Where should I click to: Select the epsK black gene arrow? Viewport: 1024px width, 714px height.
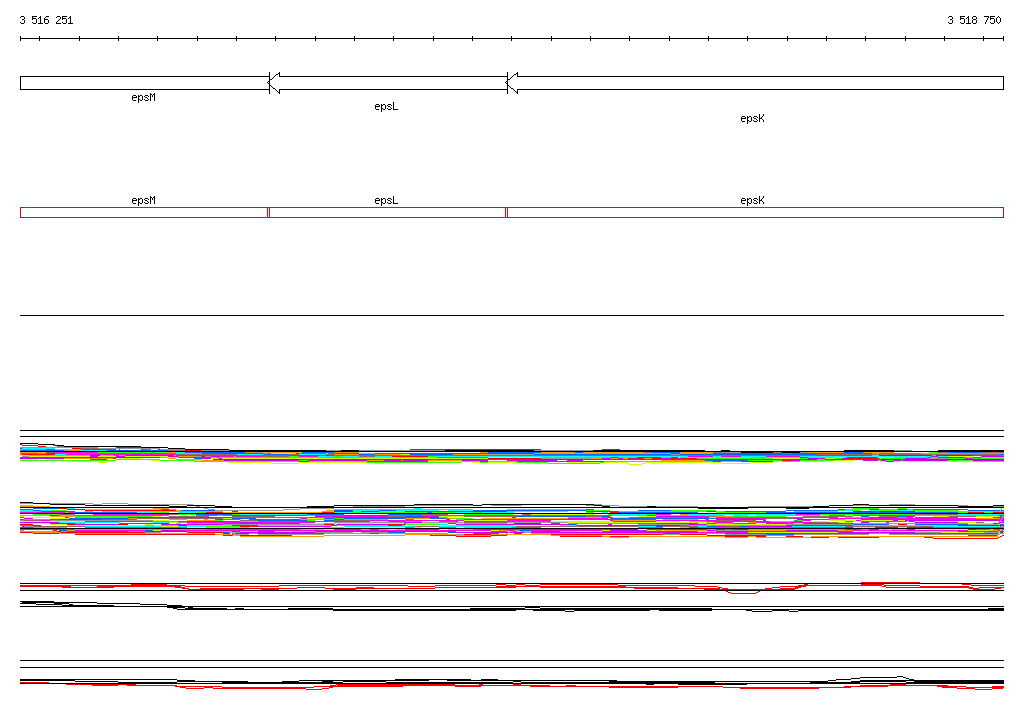click(755, 83)
